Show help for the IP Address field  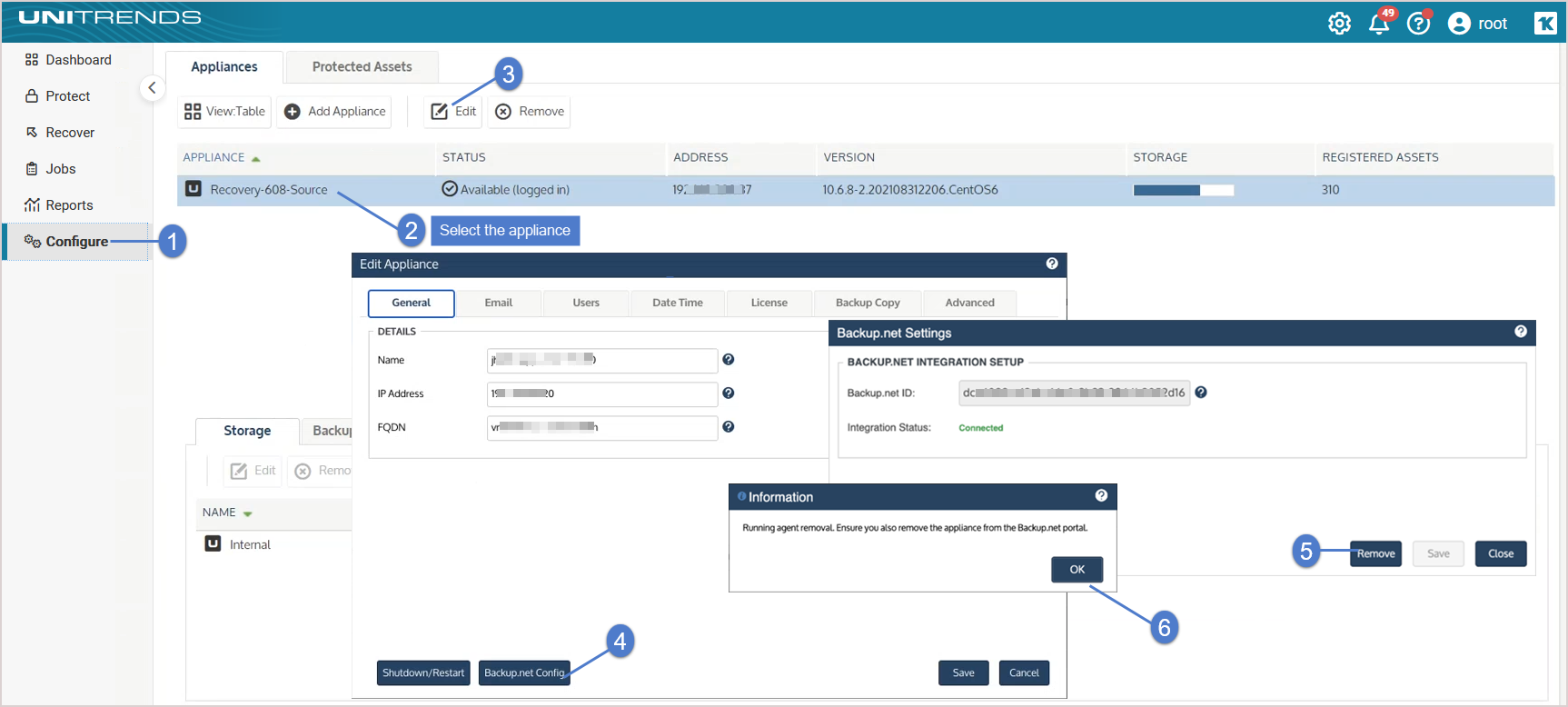click(729, 393)
